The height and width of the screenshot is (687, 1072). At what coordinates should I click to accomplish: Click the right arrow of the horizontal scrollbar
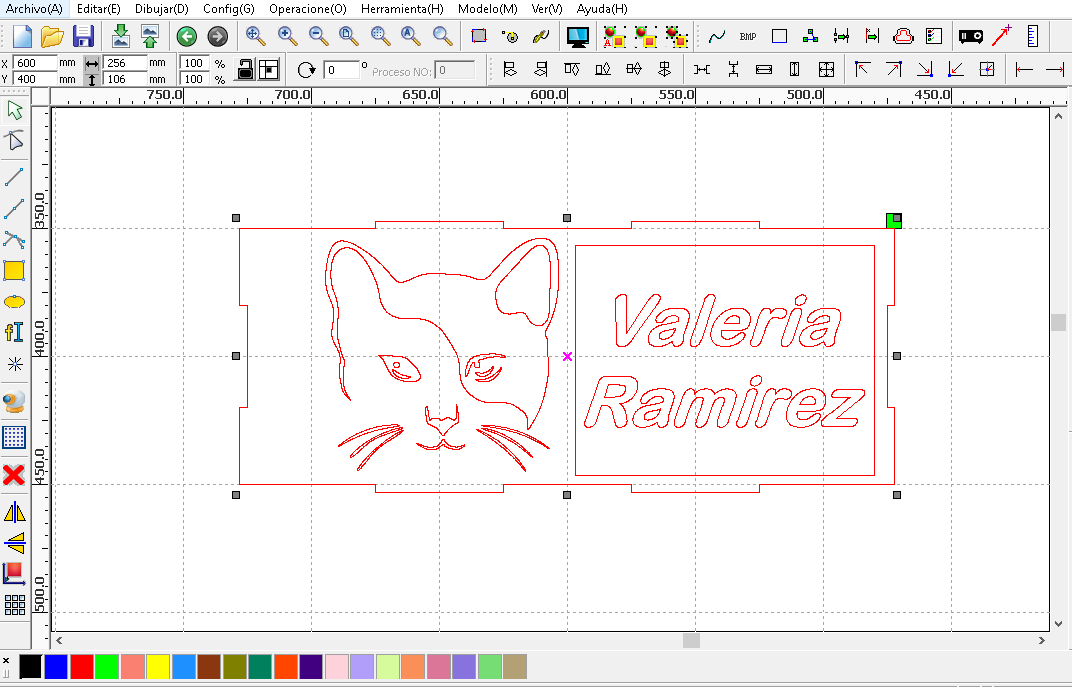(1040, 641)
